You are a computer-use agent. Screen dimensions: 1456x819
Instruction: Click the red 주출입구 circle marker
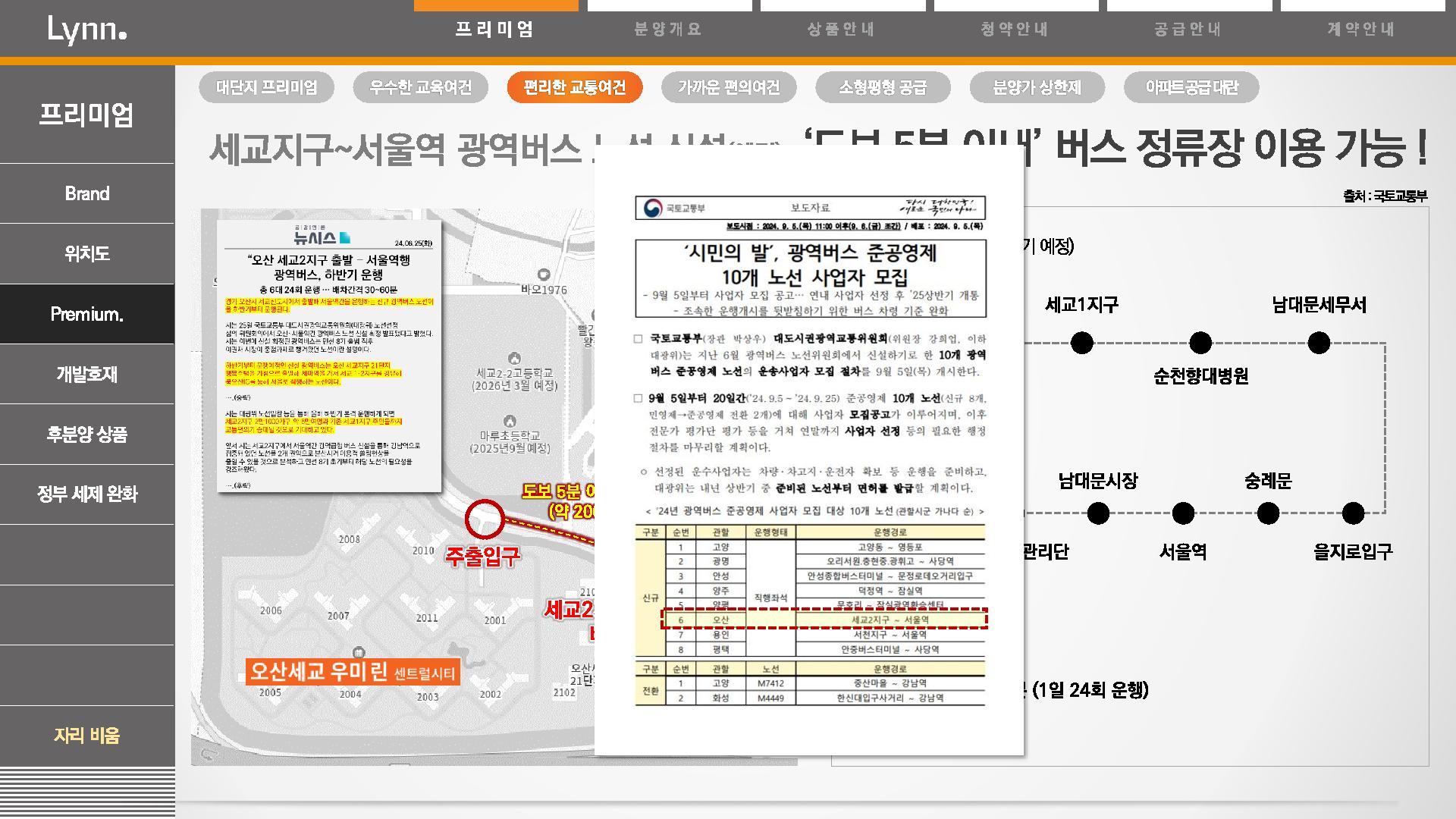[x=485, y=519]
